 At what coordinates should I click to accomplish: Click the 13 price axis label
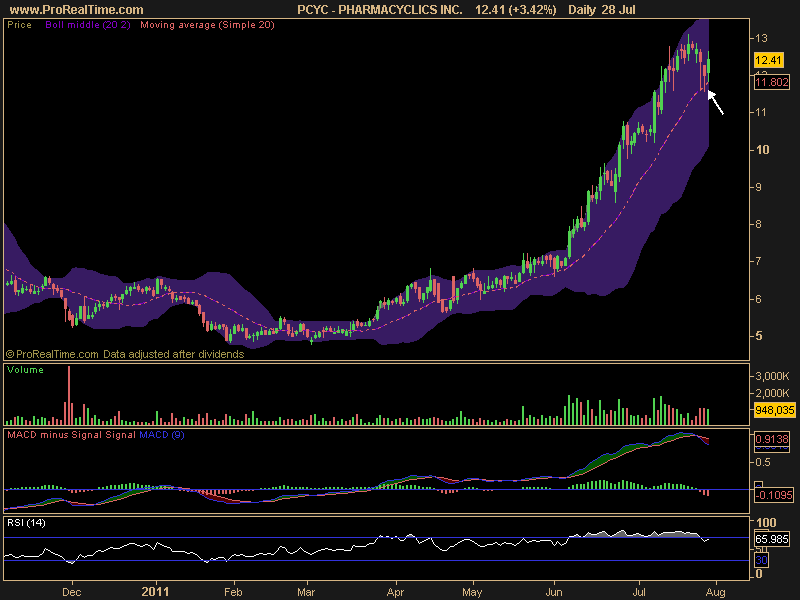(x=761, y=38)
